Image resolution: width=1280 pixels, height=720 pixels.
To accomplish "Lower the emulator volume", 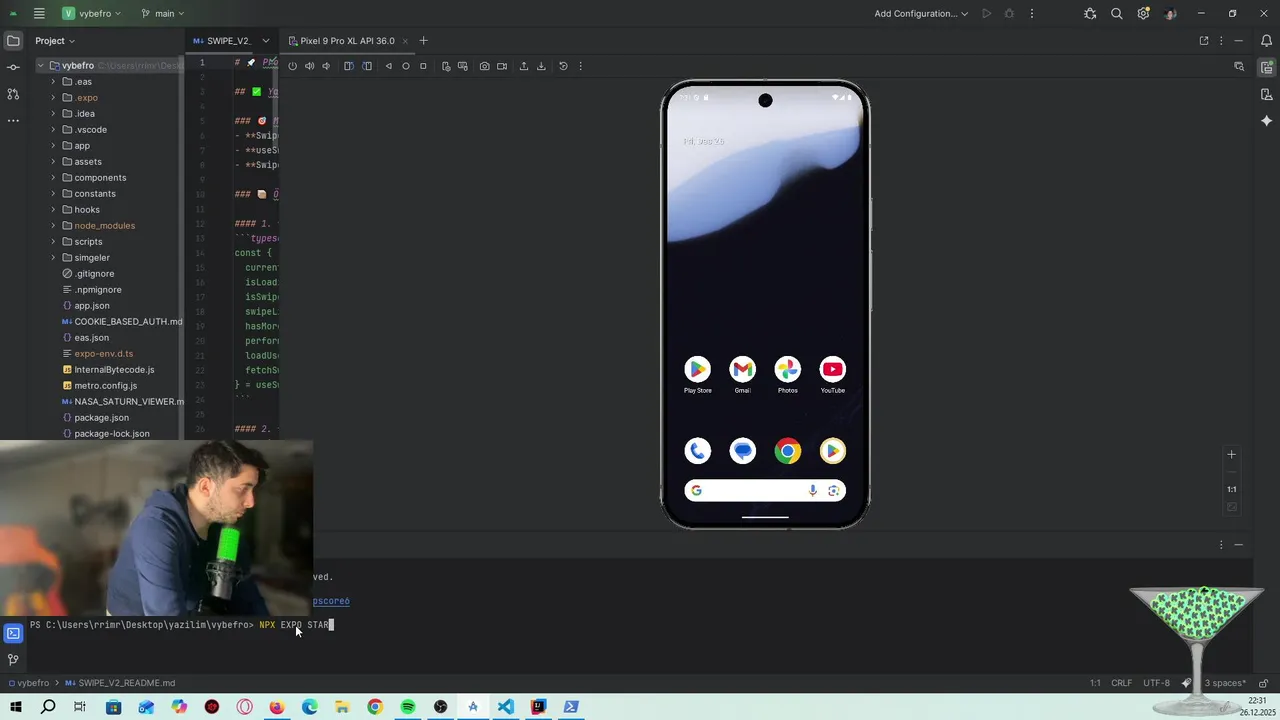I will point(326,66).
